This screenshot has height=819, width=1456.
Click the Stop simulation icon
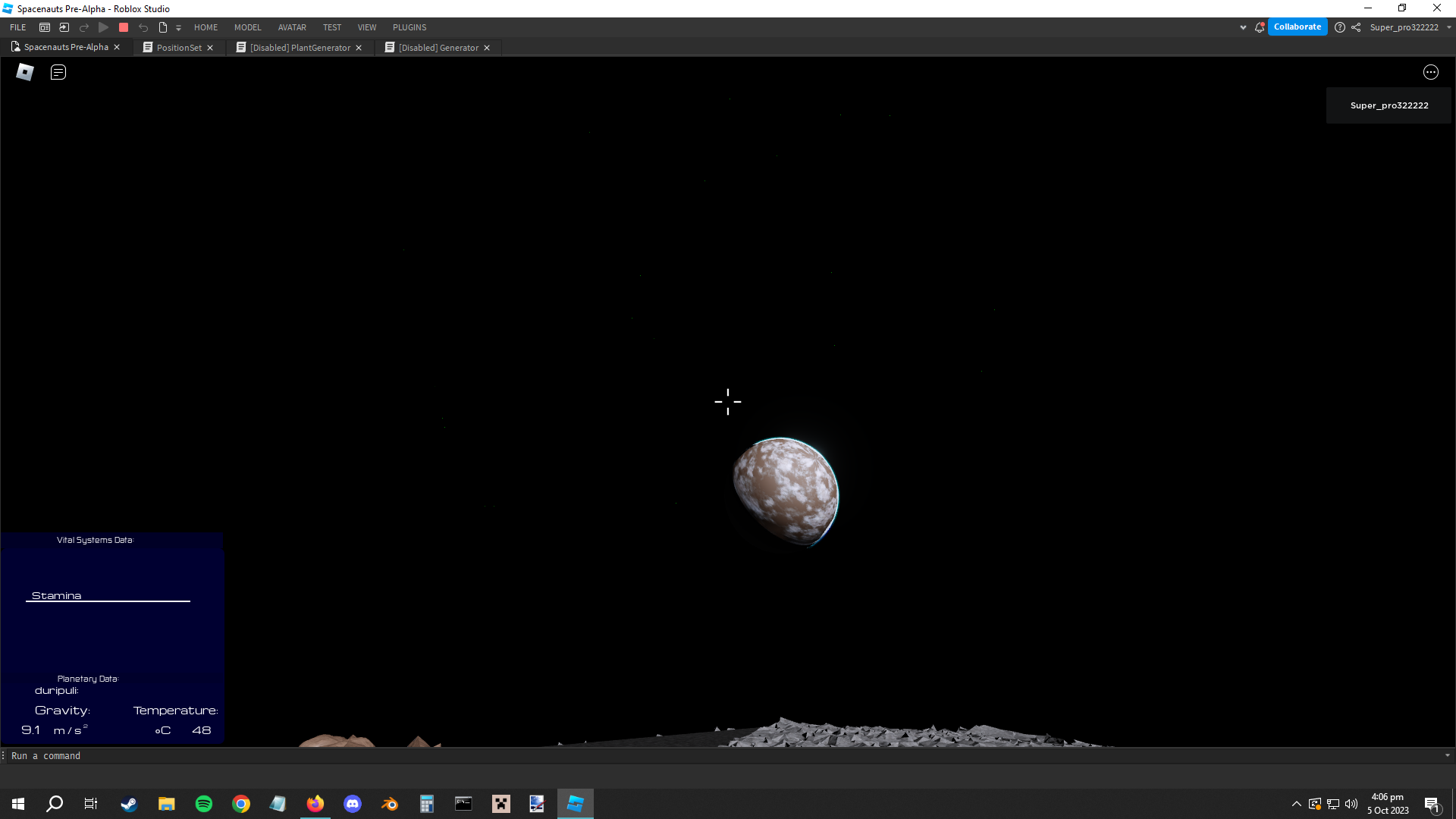coord(124,27)
